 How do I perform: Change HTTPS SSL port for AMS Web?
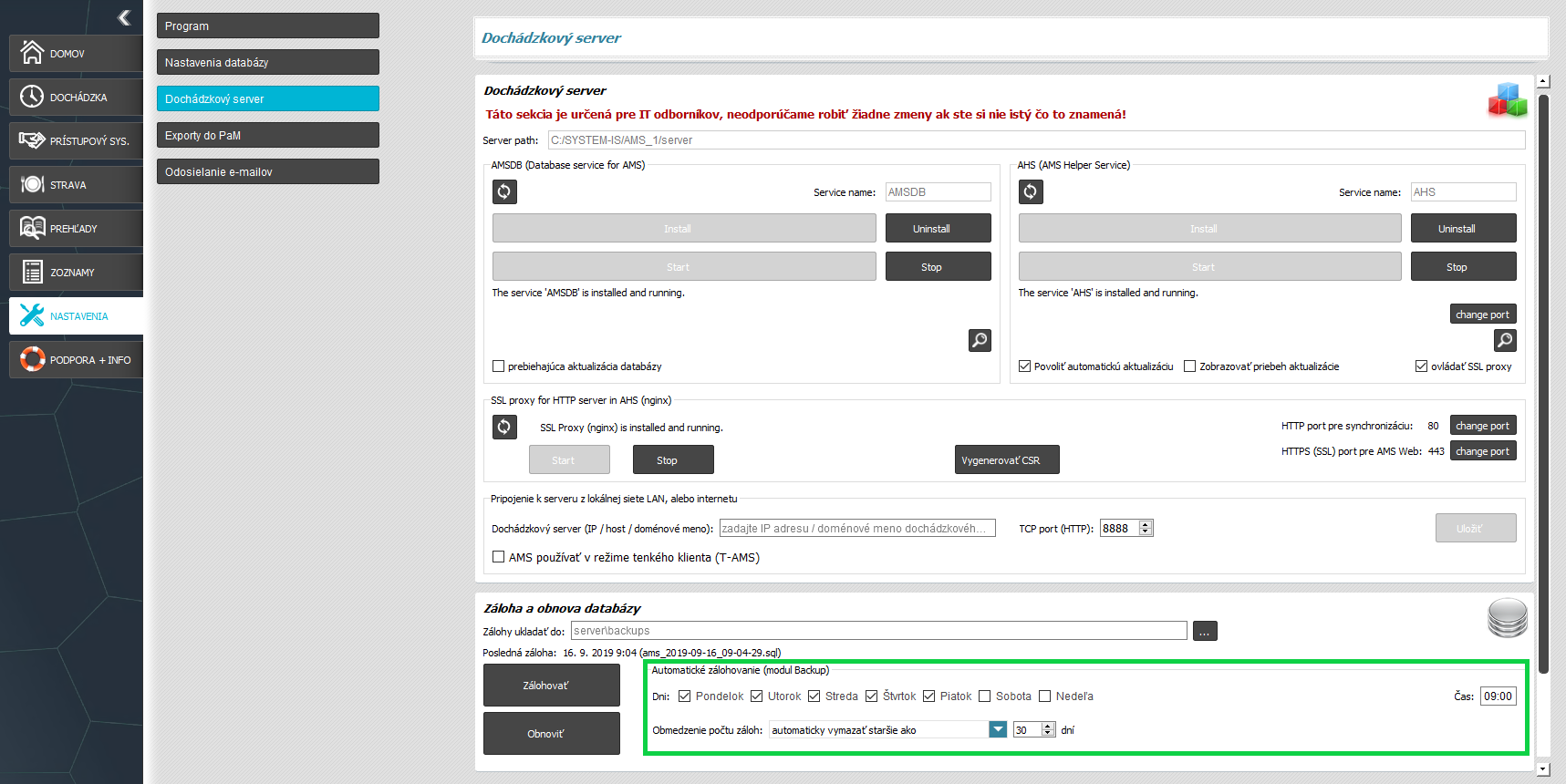1483,450
